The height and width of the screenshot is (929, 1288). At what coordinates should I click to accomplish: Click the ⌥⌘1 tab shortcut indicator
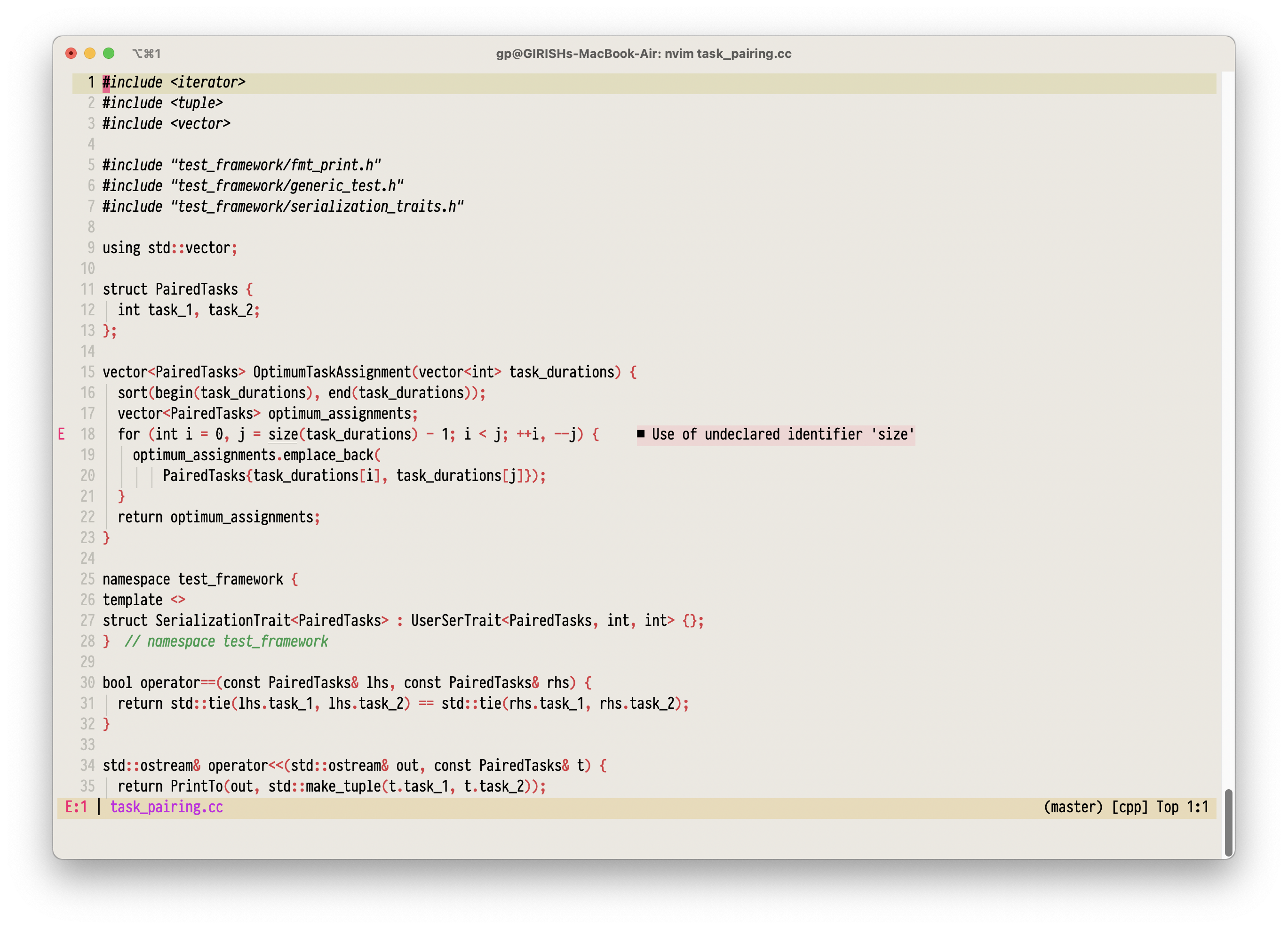[146, 53]
